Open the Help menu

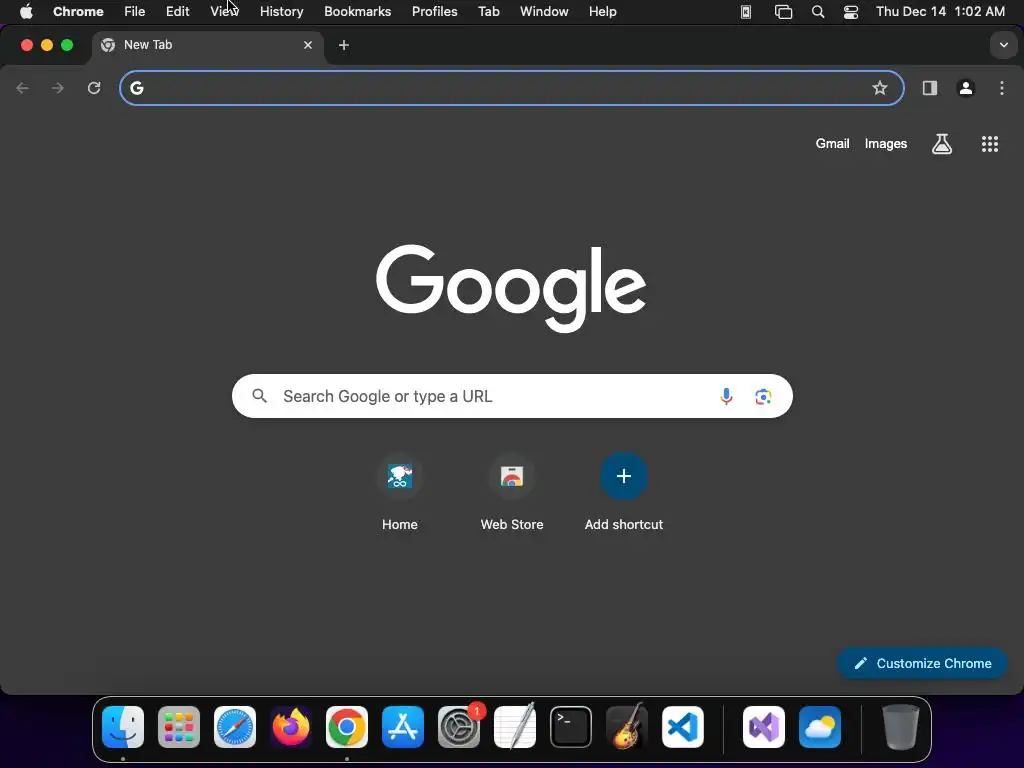tap(602, 11)
